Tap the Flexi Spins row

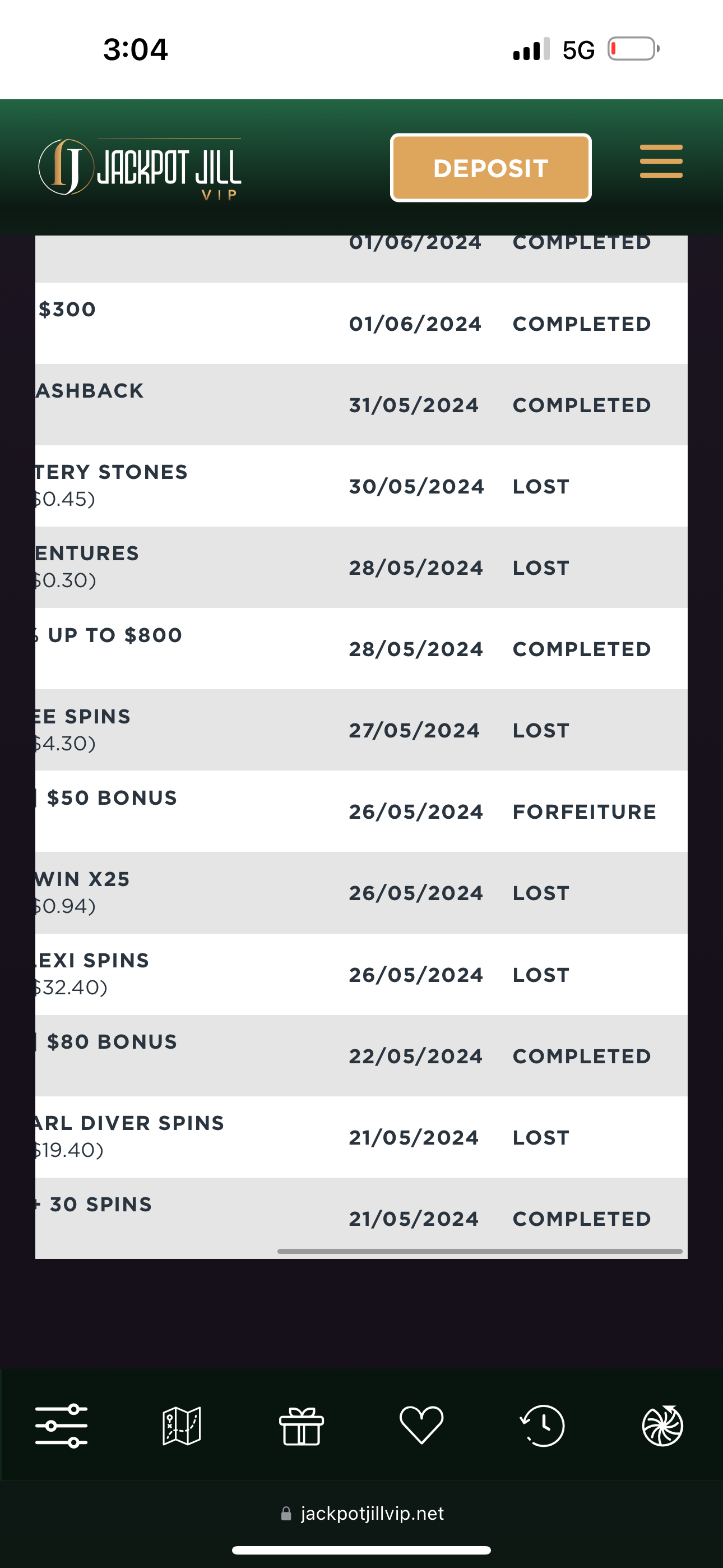[361, 974]
